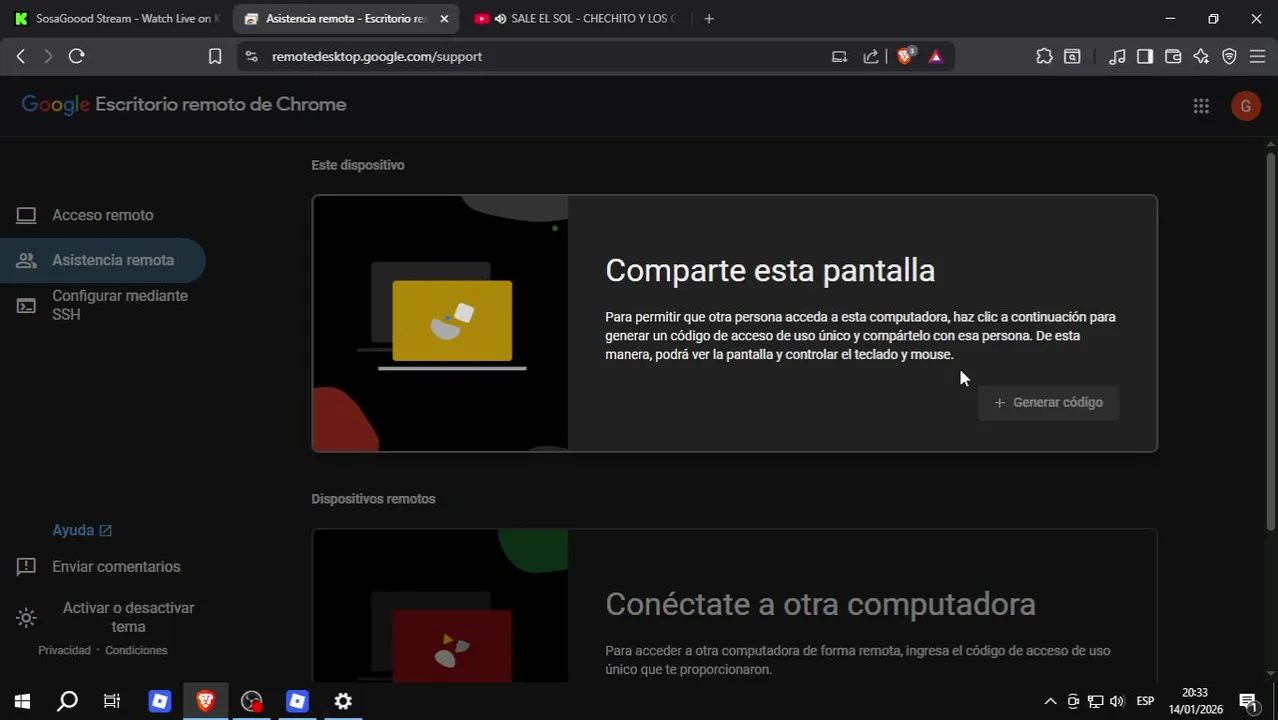Toggle the browser sidebar panel icon
1278x720 pixels.
point(1145,57)
